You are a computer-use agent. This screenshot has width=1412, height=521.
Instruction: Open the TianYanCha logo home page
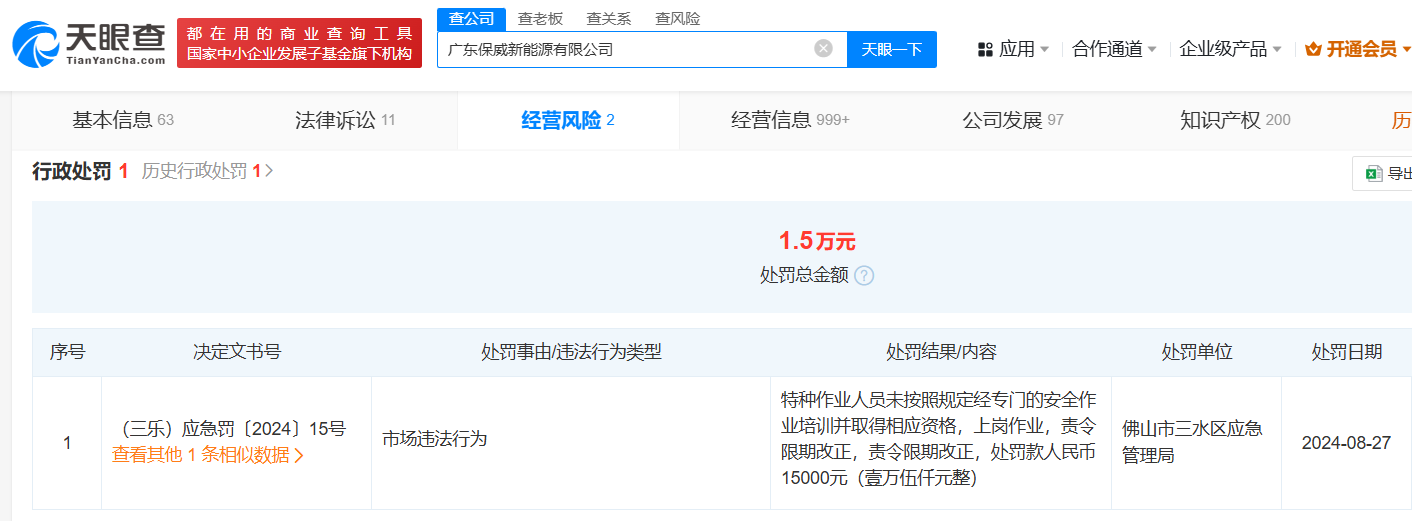[88, 43]
